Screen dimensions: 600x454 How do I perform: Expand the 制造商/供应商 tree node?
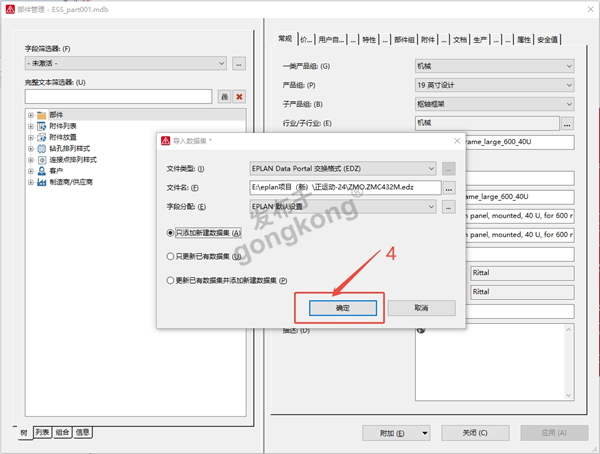pyautogui.click(x=31, y=182)
